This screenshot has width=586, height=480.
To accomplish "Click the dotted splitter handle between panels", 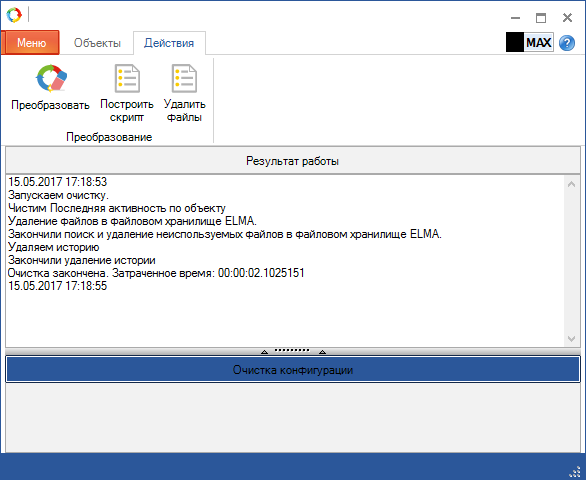I will click(x=292, y=350).
